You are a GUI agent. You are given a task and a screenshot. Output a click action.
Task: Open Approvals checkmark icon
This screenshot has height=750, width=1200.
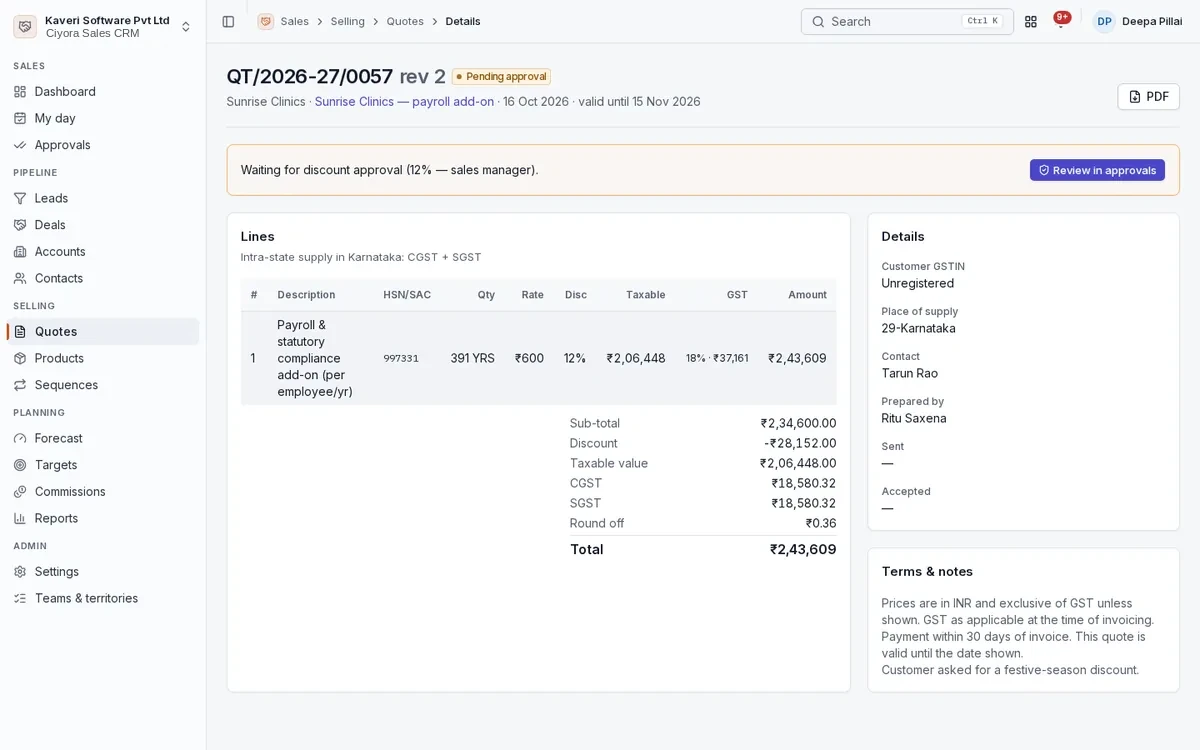pos(20,145)
